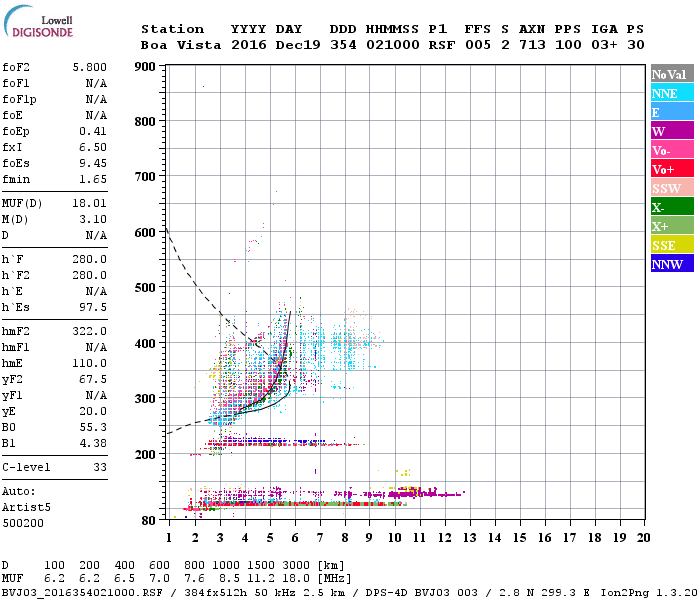The height and width of the screenshot is (600, 700).
Task: Click the 021000 time value in header
Action: 393,45
